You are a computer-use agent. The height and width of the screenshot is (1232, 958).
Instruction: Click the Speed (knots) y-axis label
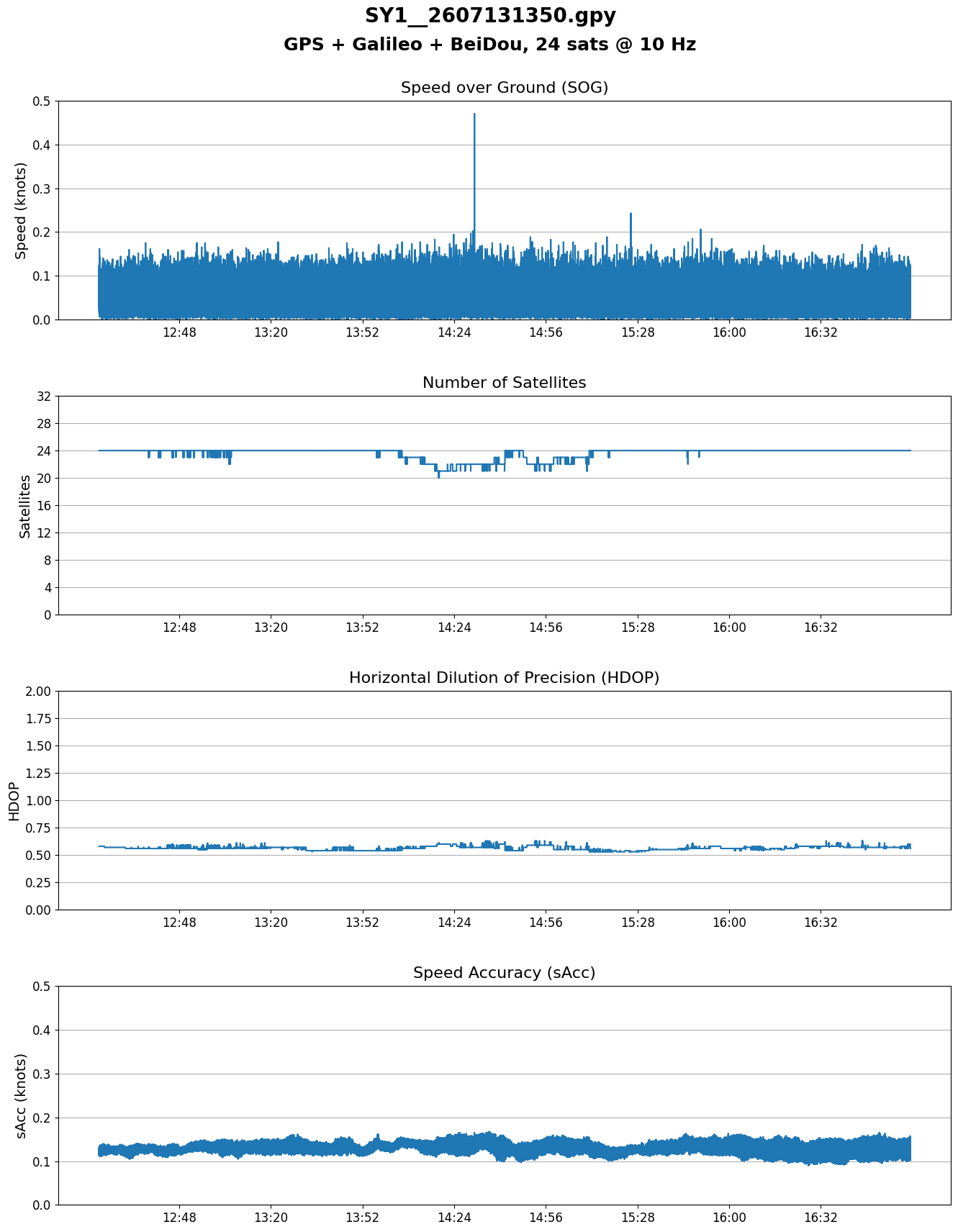[x=21, y=210]
